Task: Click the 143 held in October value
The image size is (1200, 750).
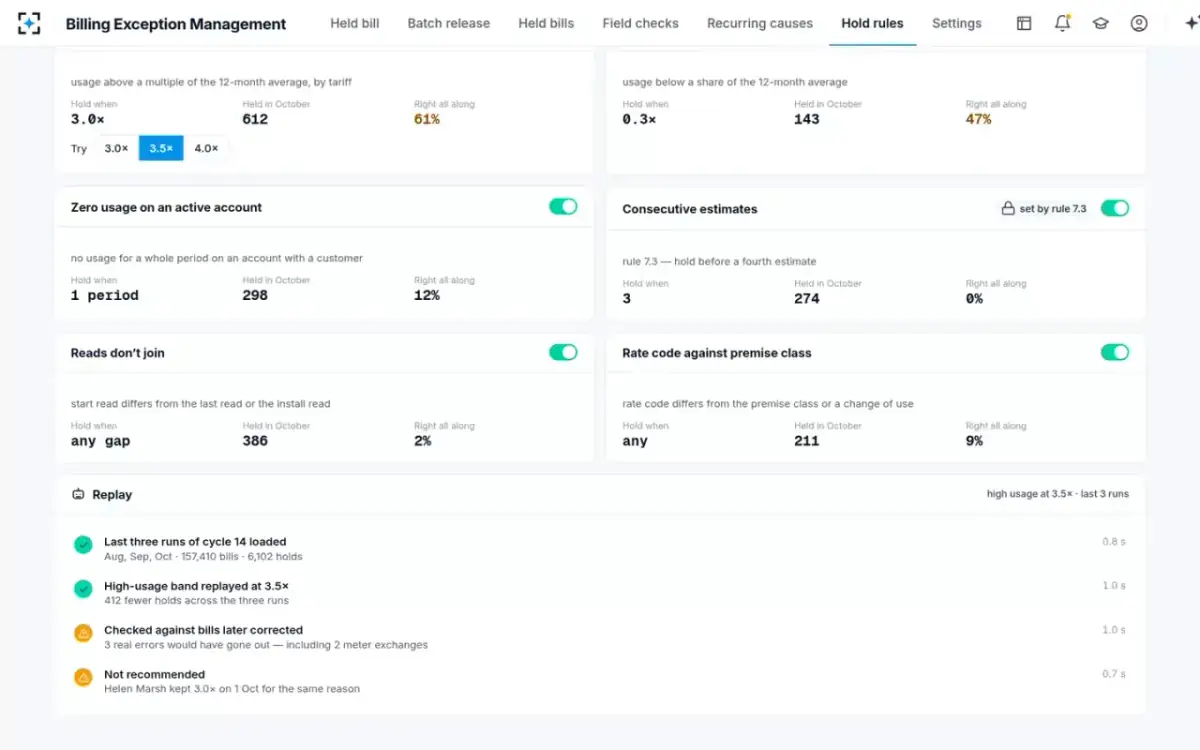Action: point(807,119)
